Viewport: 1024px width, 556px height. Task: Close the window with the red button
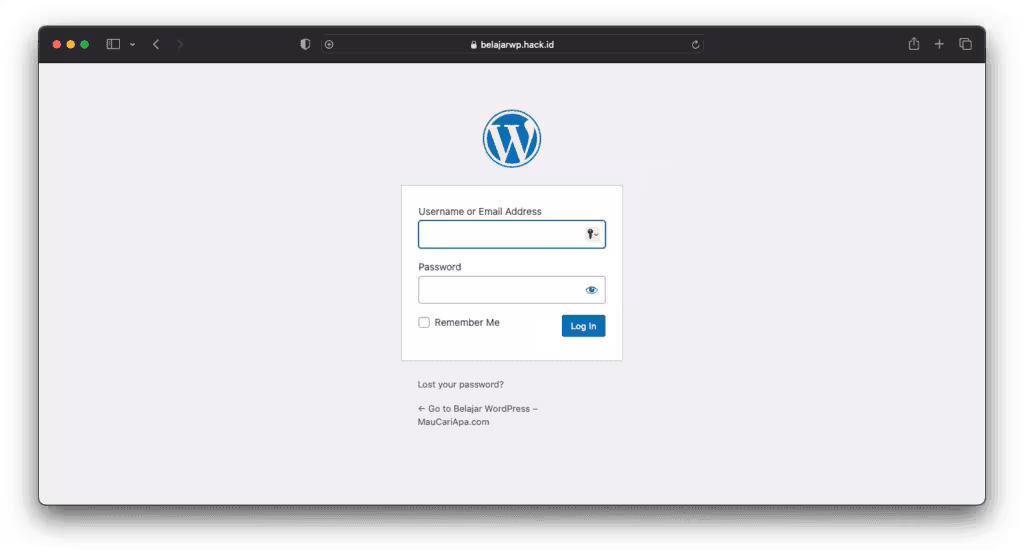click(x=57, y=44)
